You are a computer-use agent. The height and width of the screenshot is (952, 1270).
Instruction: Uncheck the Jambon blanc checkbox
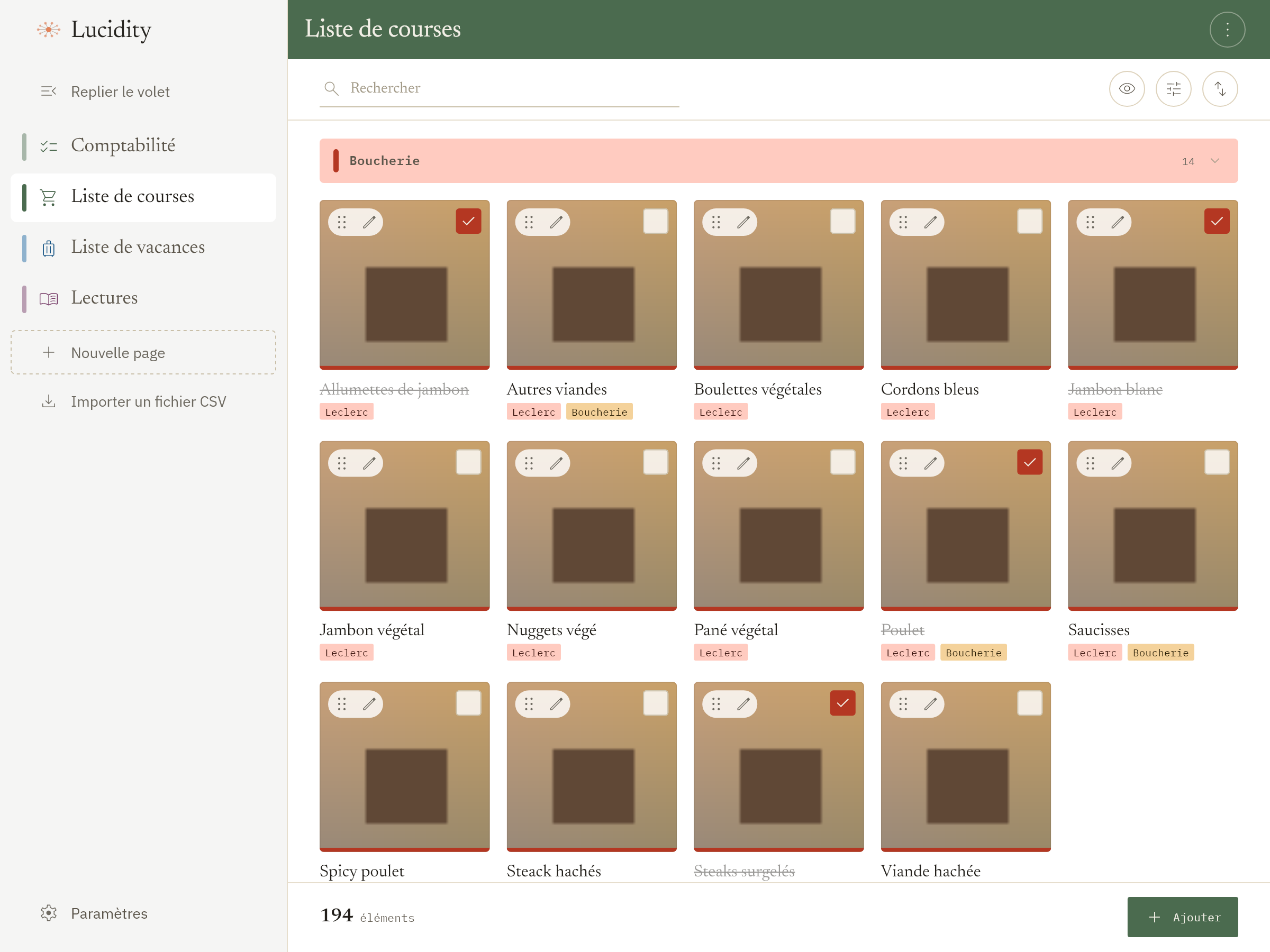tap(1217, 222)
